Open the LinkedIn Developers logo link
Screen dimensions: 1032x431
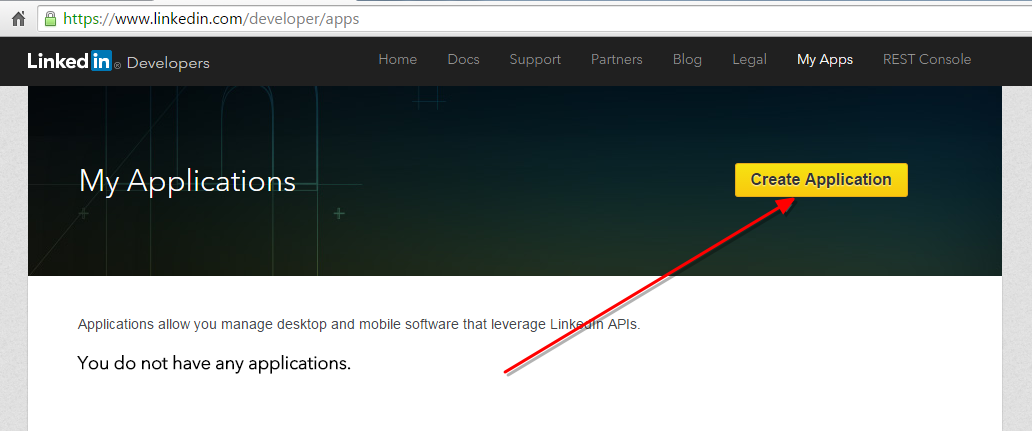point(118,61)
